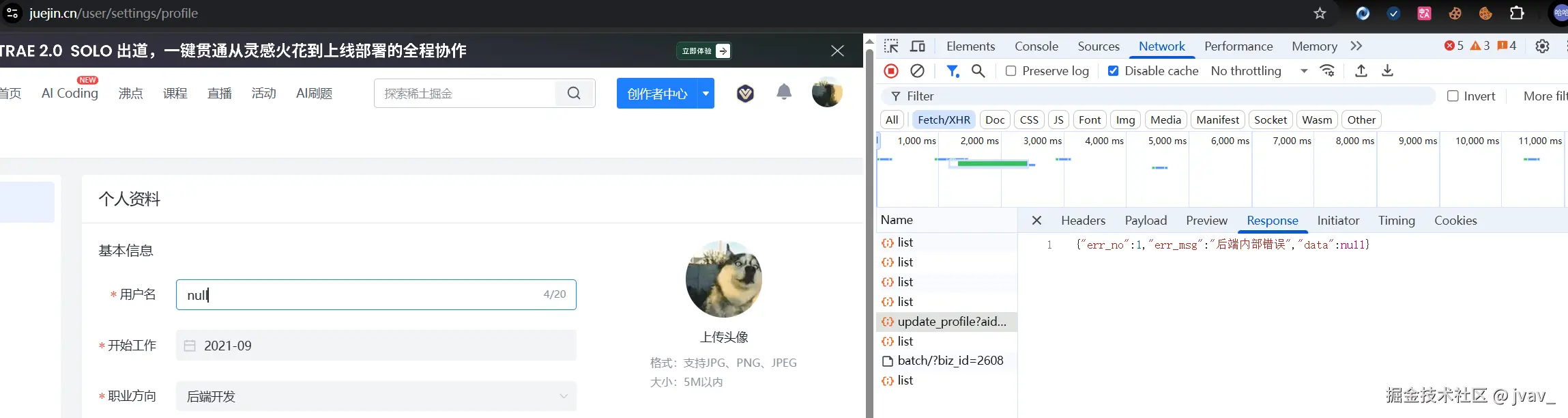Click the pink translate extension icon

coord(1424,14)
